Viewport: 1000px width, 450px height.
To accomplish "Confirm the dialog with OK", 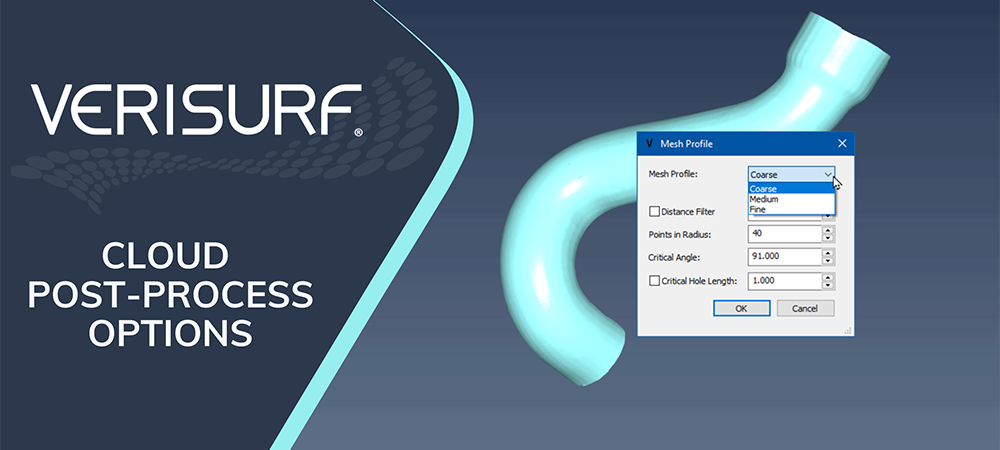I will (742, 308).
